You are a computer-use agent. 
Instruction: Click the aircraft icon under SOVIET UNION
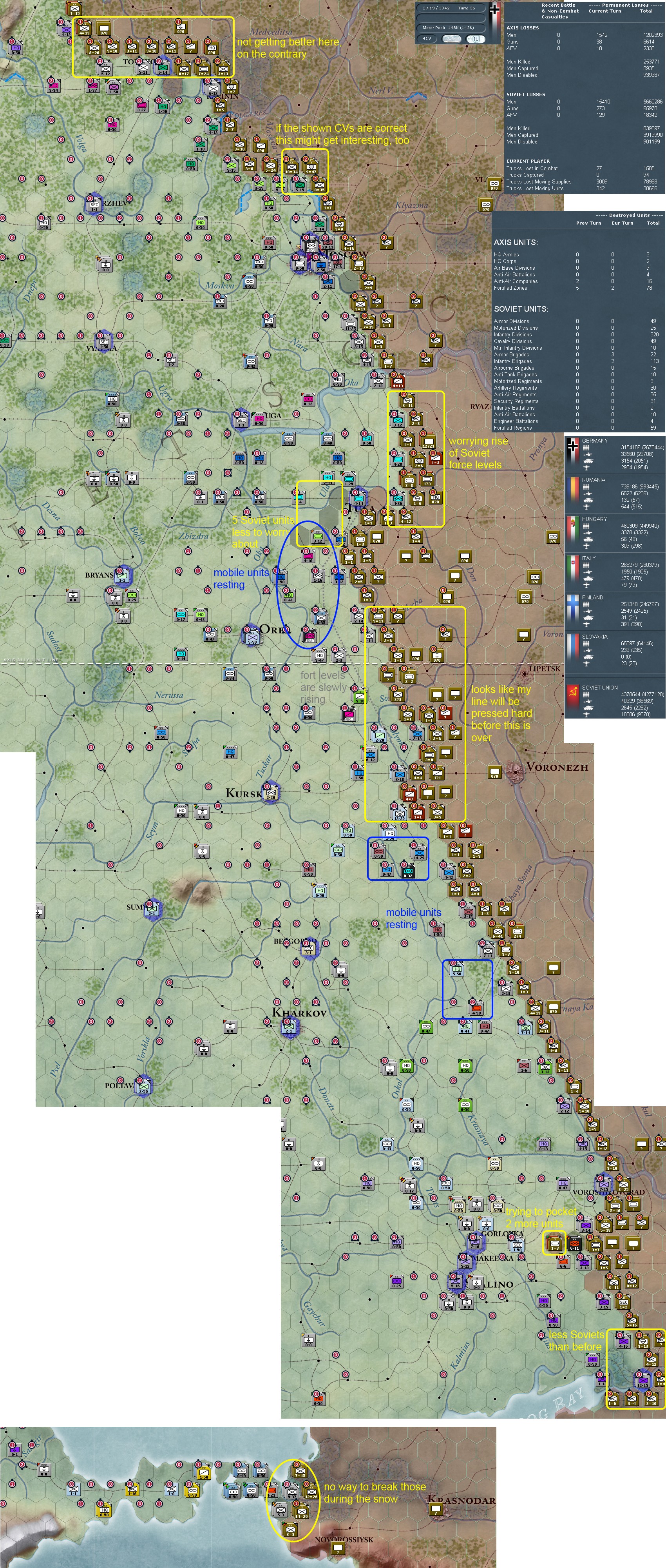click(x=587, y=715)
